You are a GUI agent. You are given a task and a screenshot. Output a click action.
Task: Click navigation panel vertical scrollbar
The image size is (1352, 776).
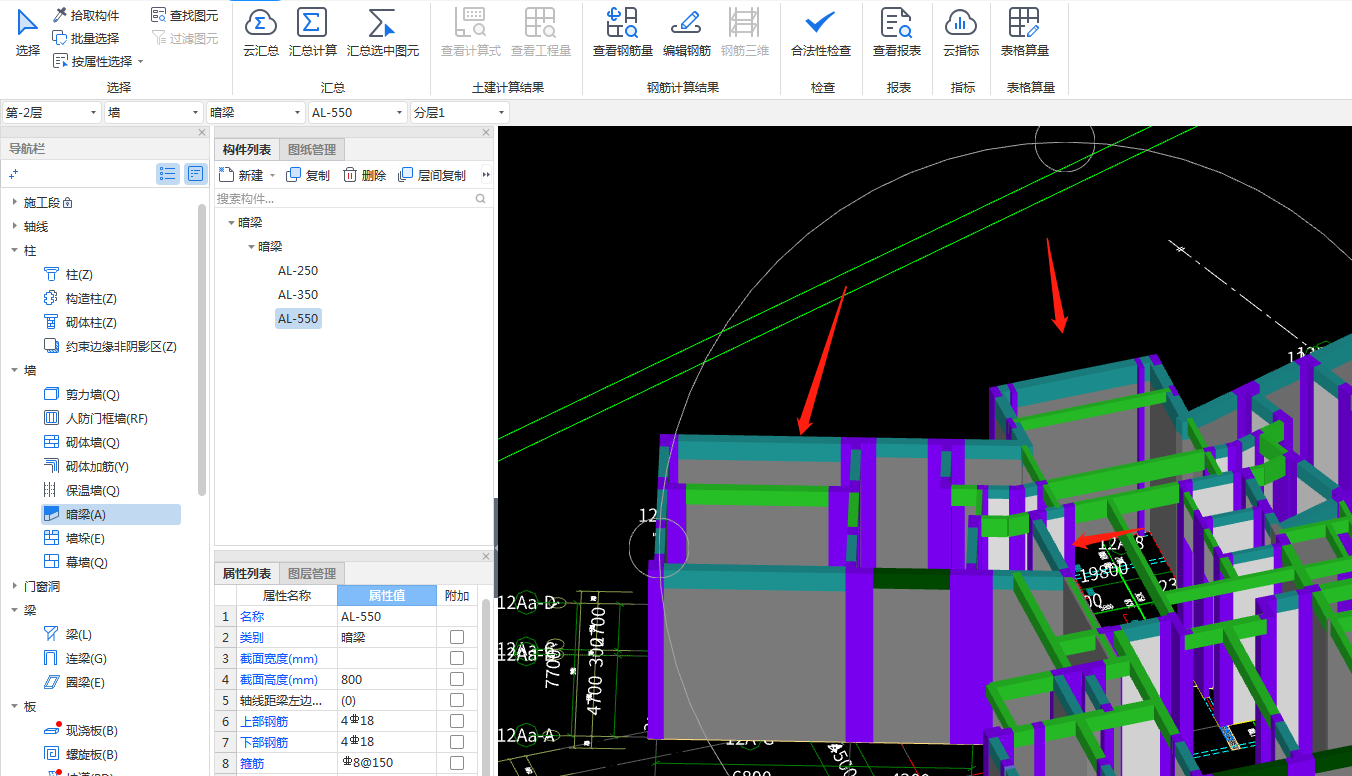pos(202,350)
